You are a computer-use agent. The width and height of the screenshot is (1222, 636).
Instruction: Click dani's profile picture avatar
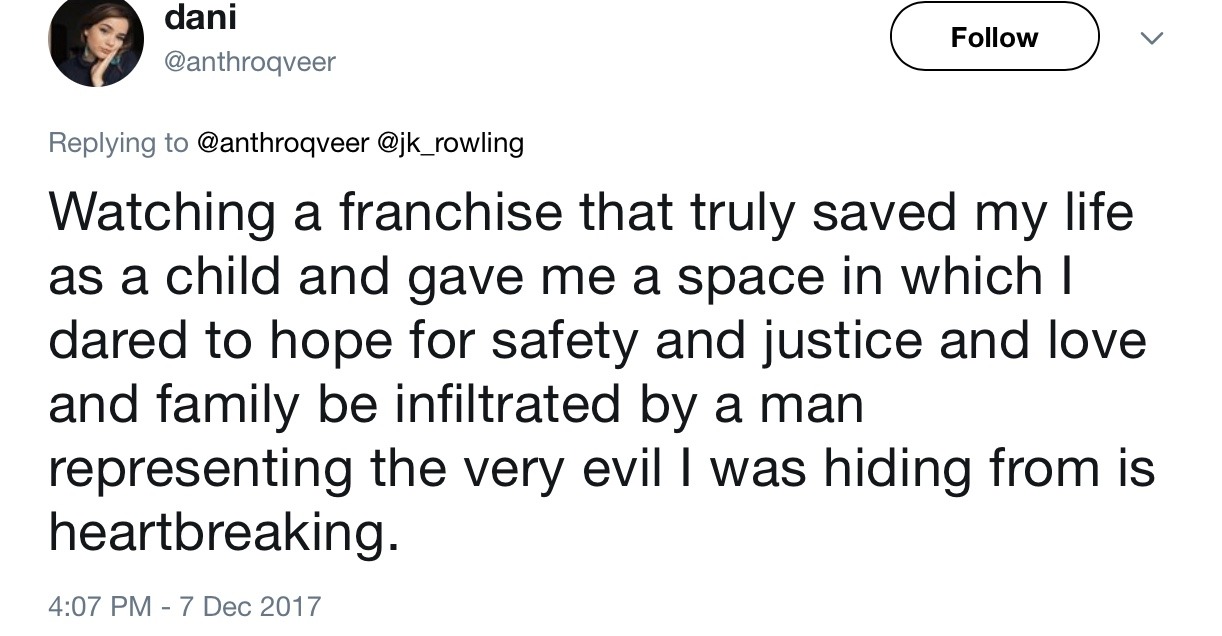pos(95,42)
